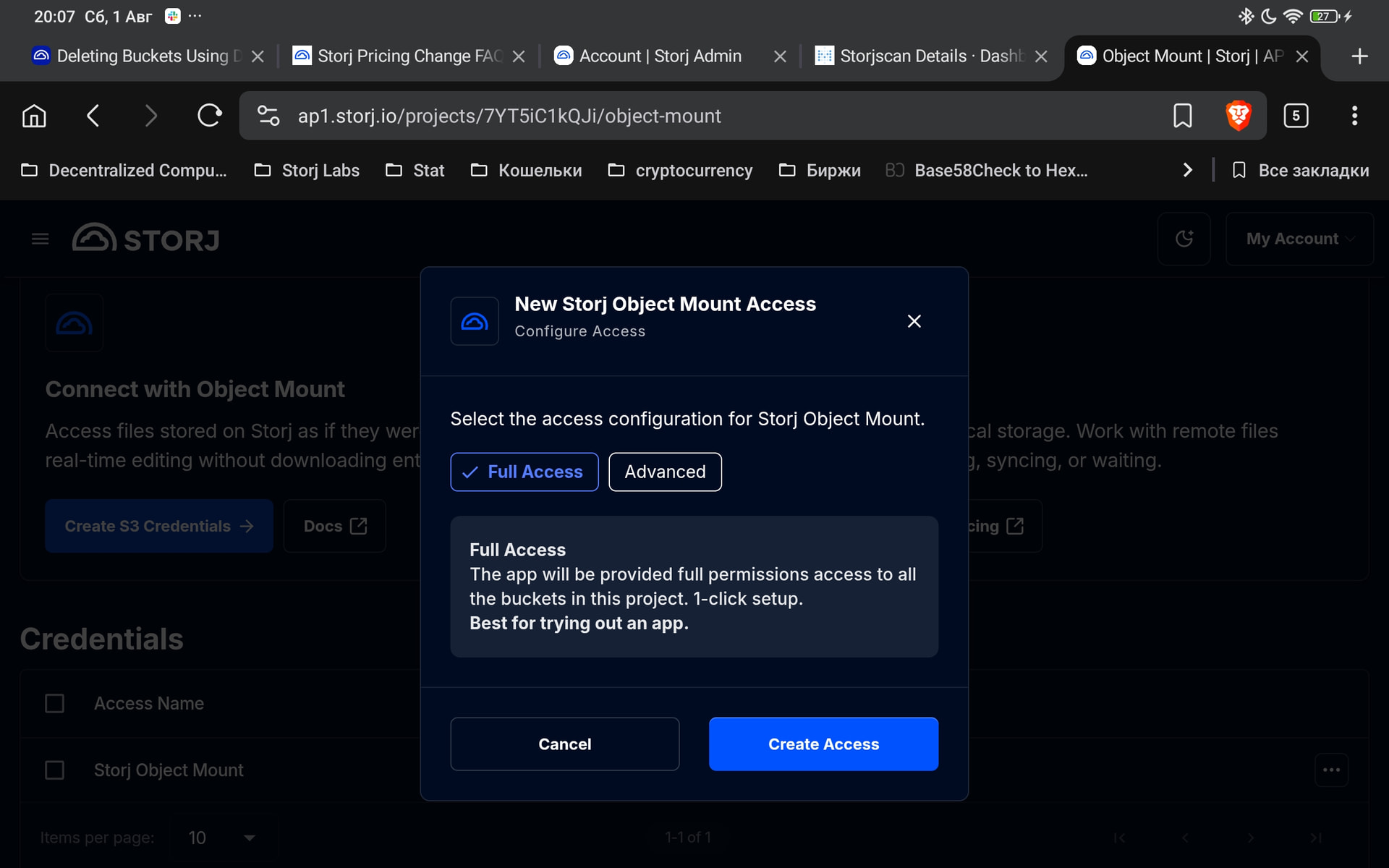Expand My Account dropdown

coord(1299,239)
